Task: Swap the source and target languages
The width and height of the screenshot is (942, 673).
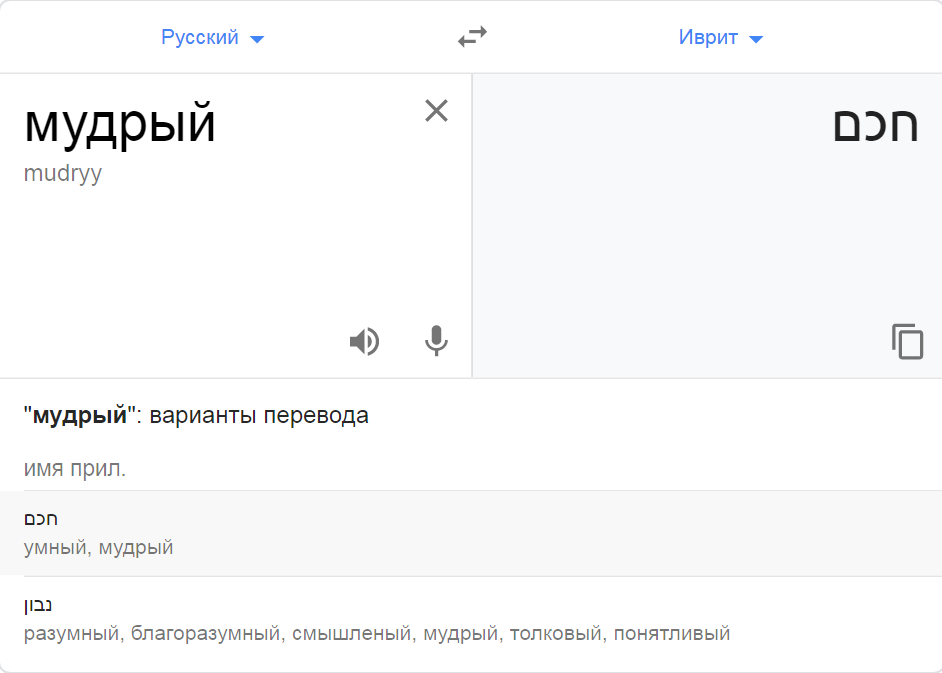Action: [x=472, y=38]
